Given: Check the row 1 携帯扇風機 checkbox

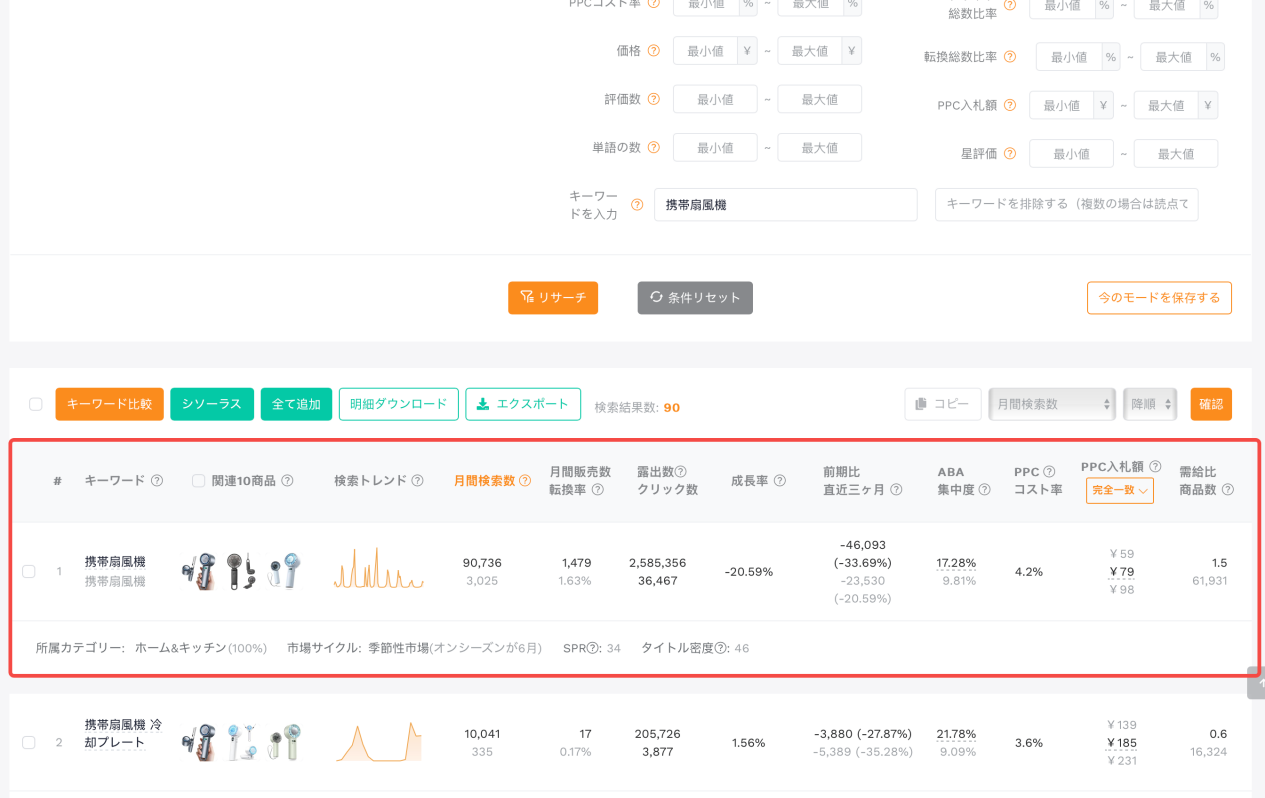Looking at the screenshot, I should (29, 571).
